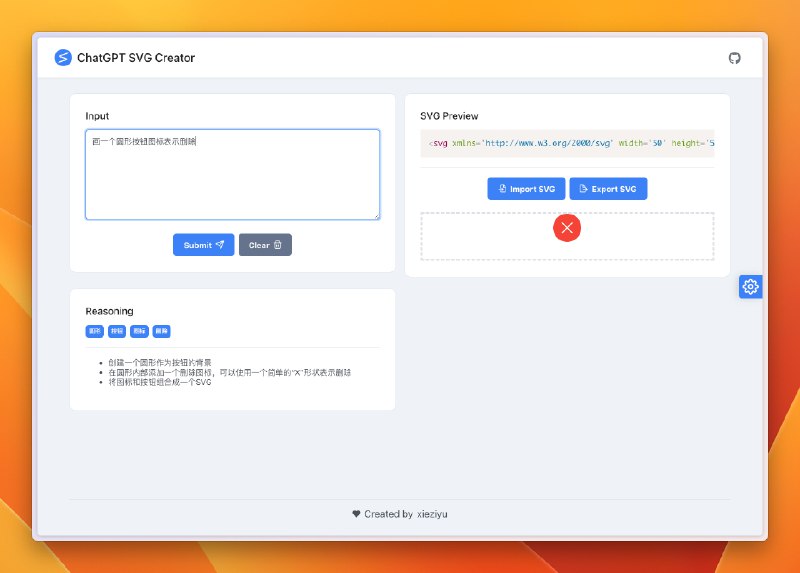Screen dimensions: 800x573
Task: Click reasoning line ending '形状表示删除'
Action: point(230,372)
